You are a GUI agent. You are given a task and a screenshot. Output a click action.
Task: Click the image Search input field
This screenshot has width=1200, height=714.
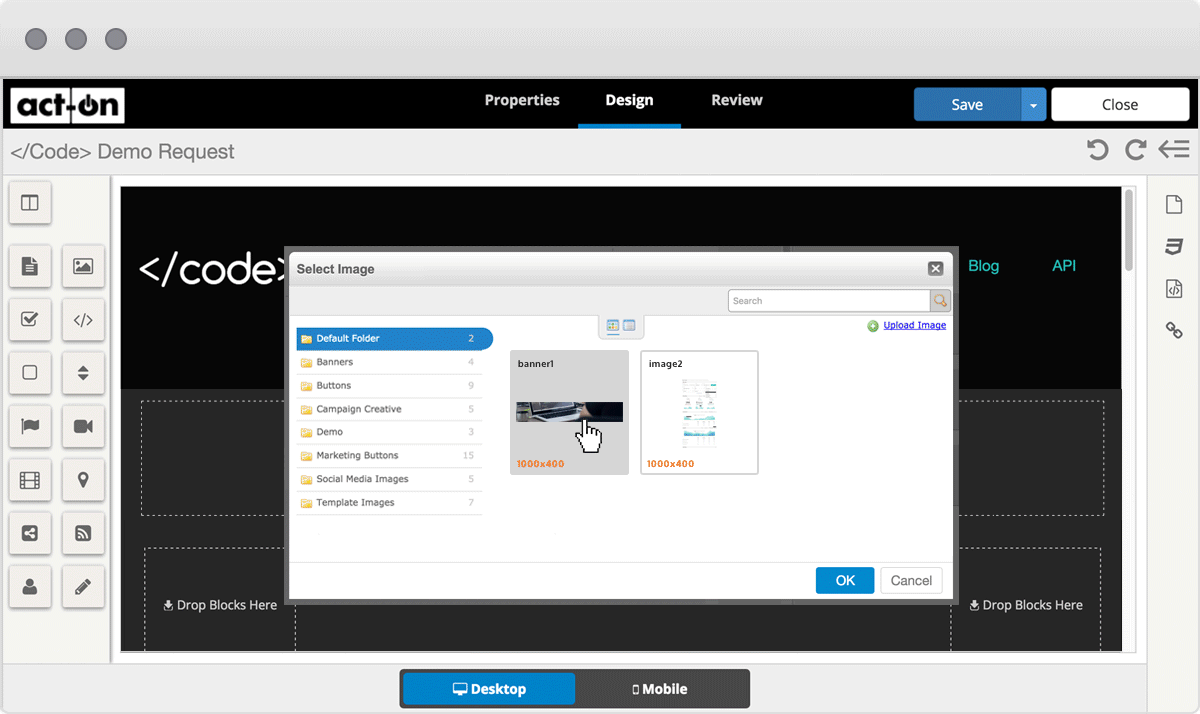pyautogui.click(x=828, y=301)
